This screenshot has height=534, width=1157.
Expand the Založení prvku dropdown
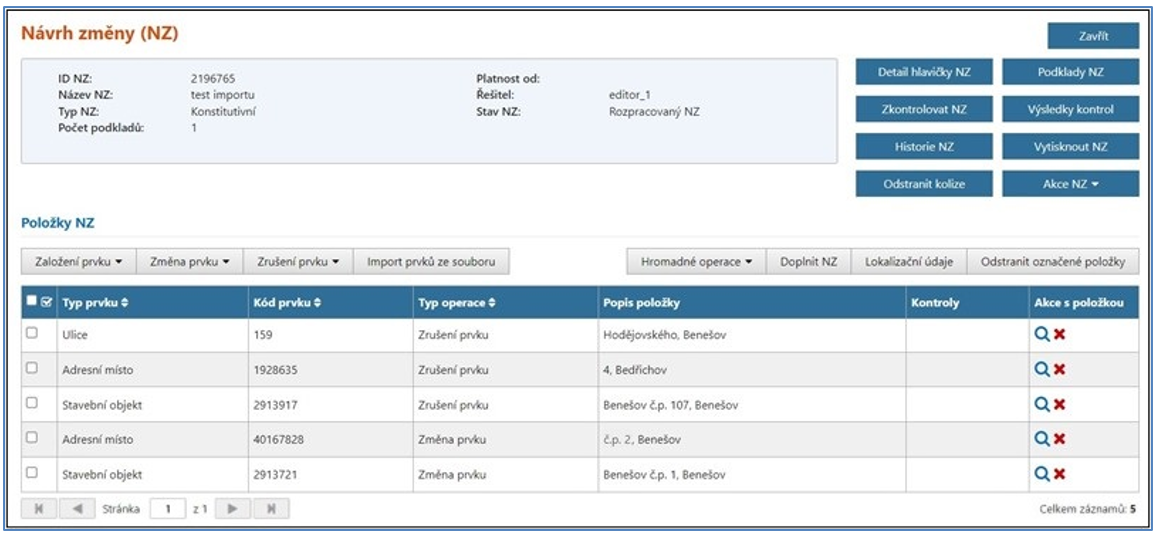pyautogui.click(x=78, y=262)
